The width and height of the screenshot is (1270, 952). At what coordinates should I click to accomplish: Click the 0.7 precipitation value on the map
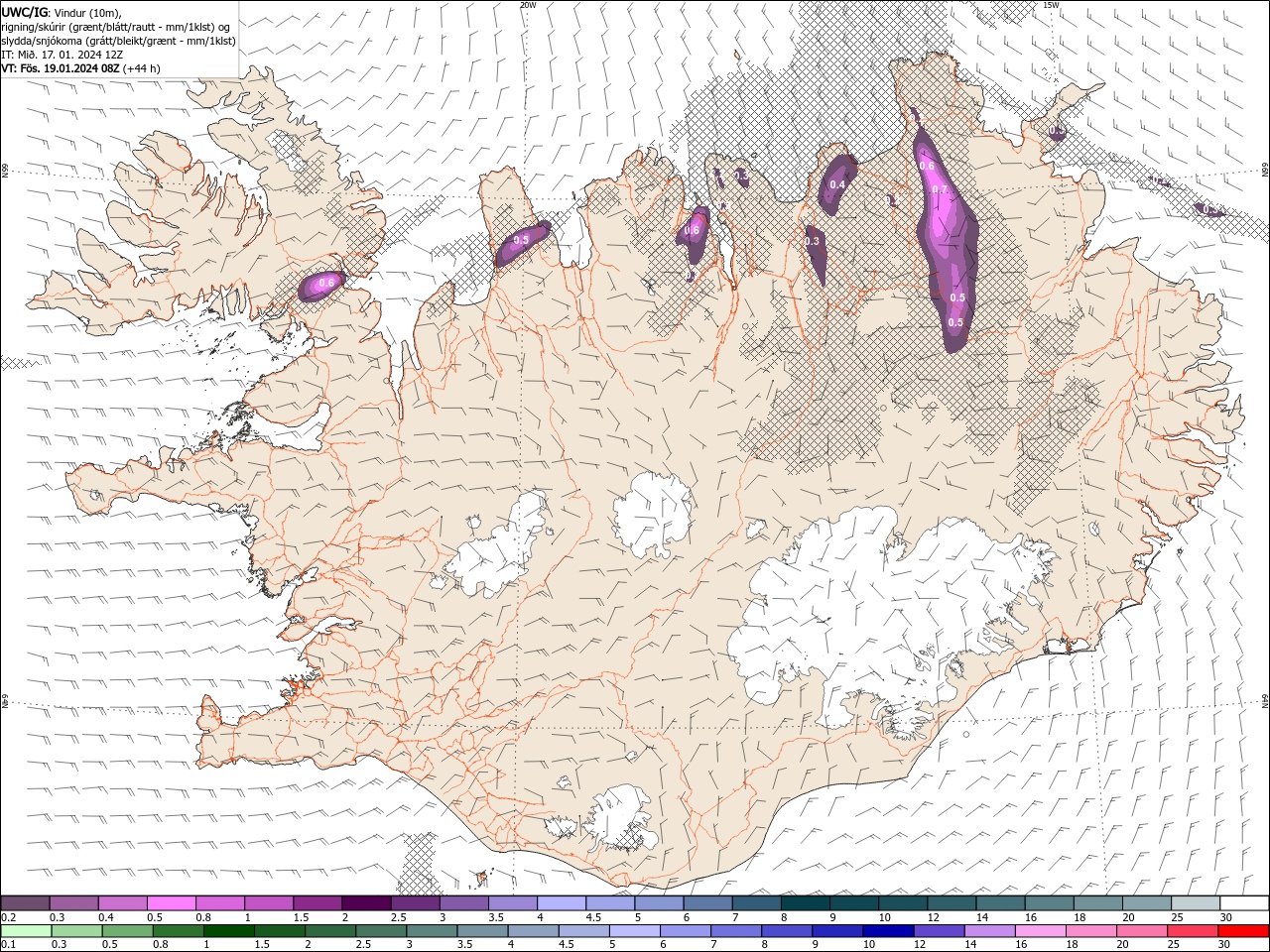[940, 190]
